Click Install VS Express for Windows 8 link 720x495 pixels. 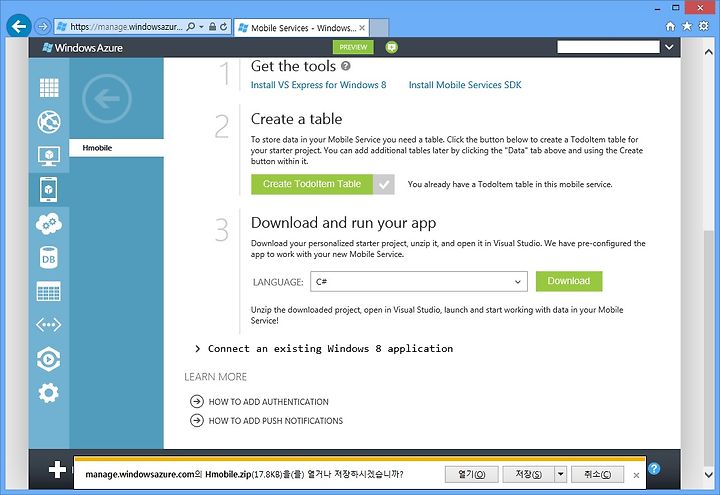319,85
